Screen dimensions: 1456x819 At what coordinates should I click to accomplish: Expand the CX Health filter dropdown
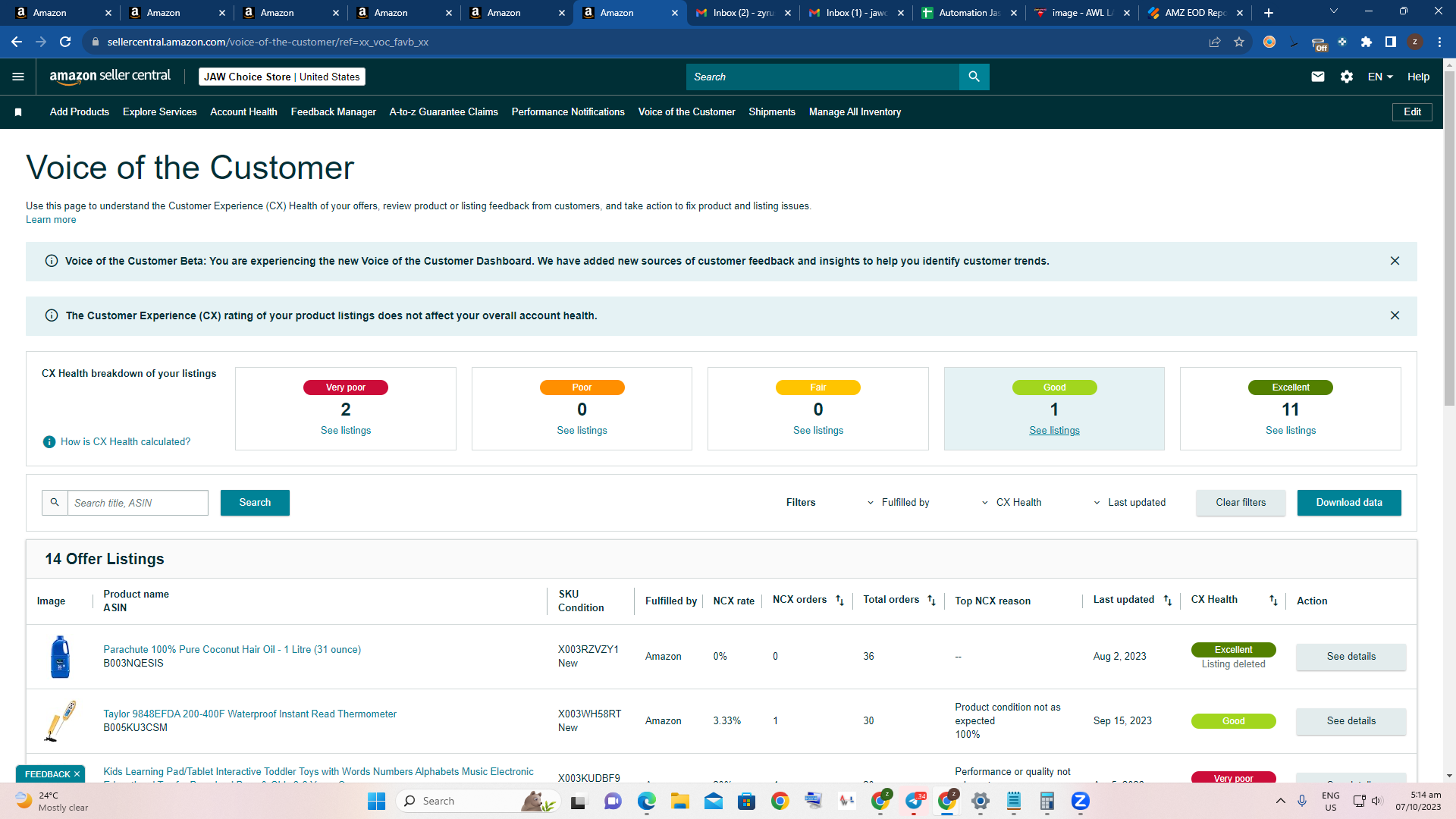[1012, 503]
